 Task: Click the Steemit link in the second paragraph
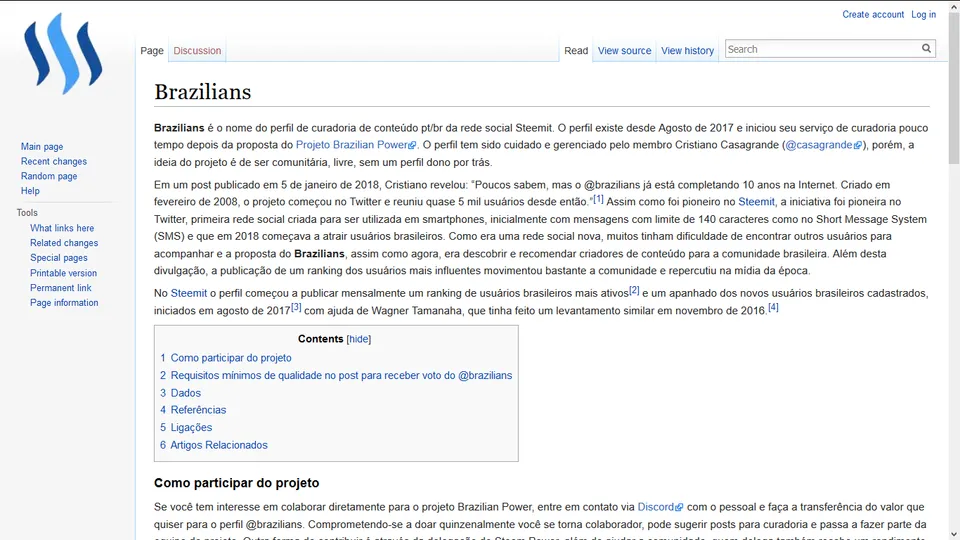click(756, 202)
